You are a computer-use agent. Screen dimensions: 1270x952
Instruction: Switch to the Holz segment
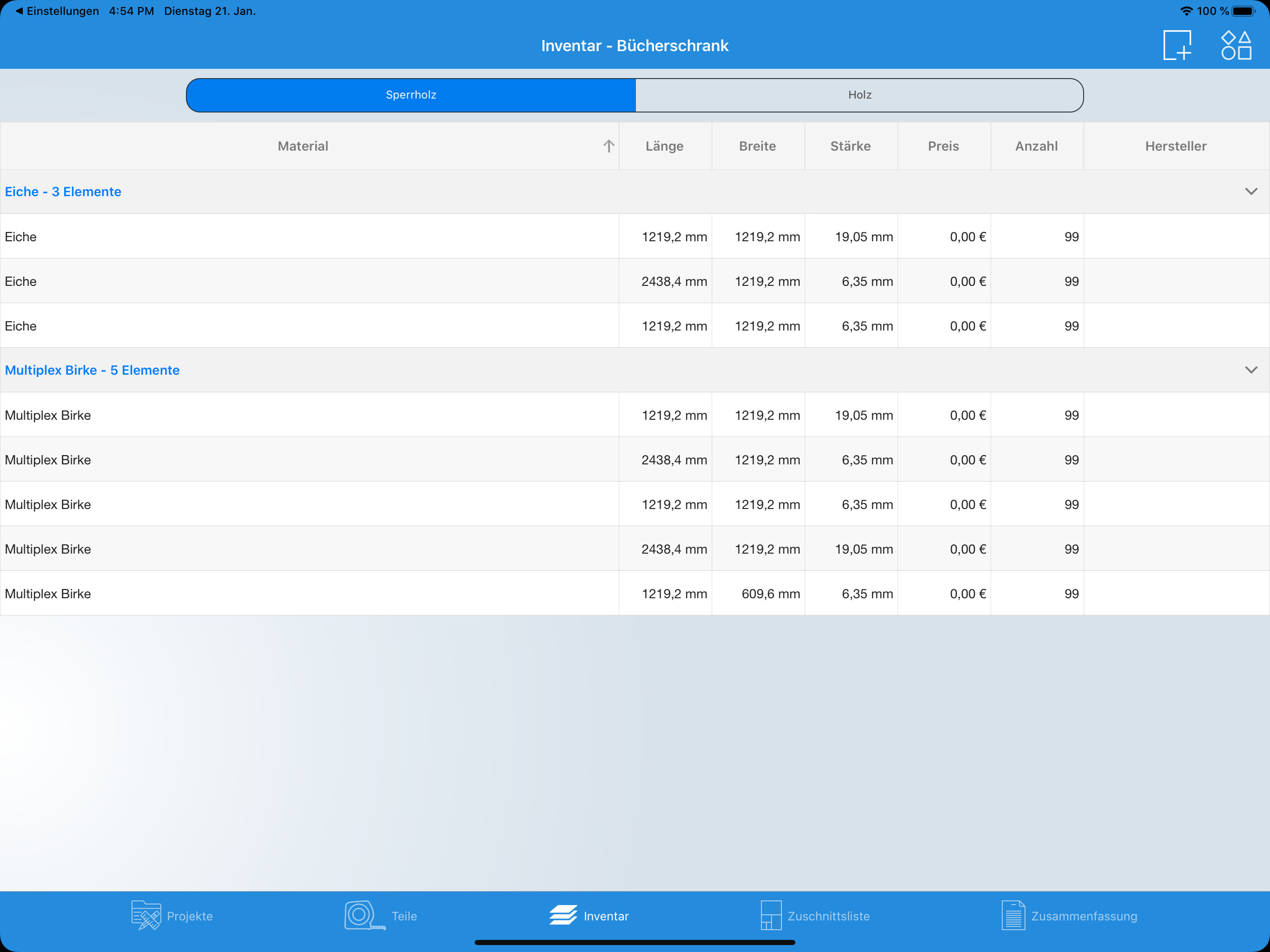pyautogui.click(x=860, y=95)
